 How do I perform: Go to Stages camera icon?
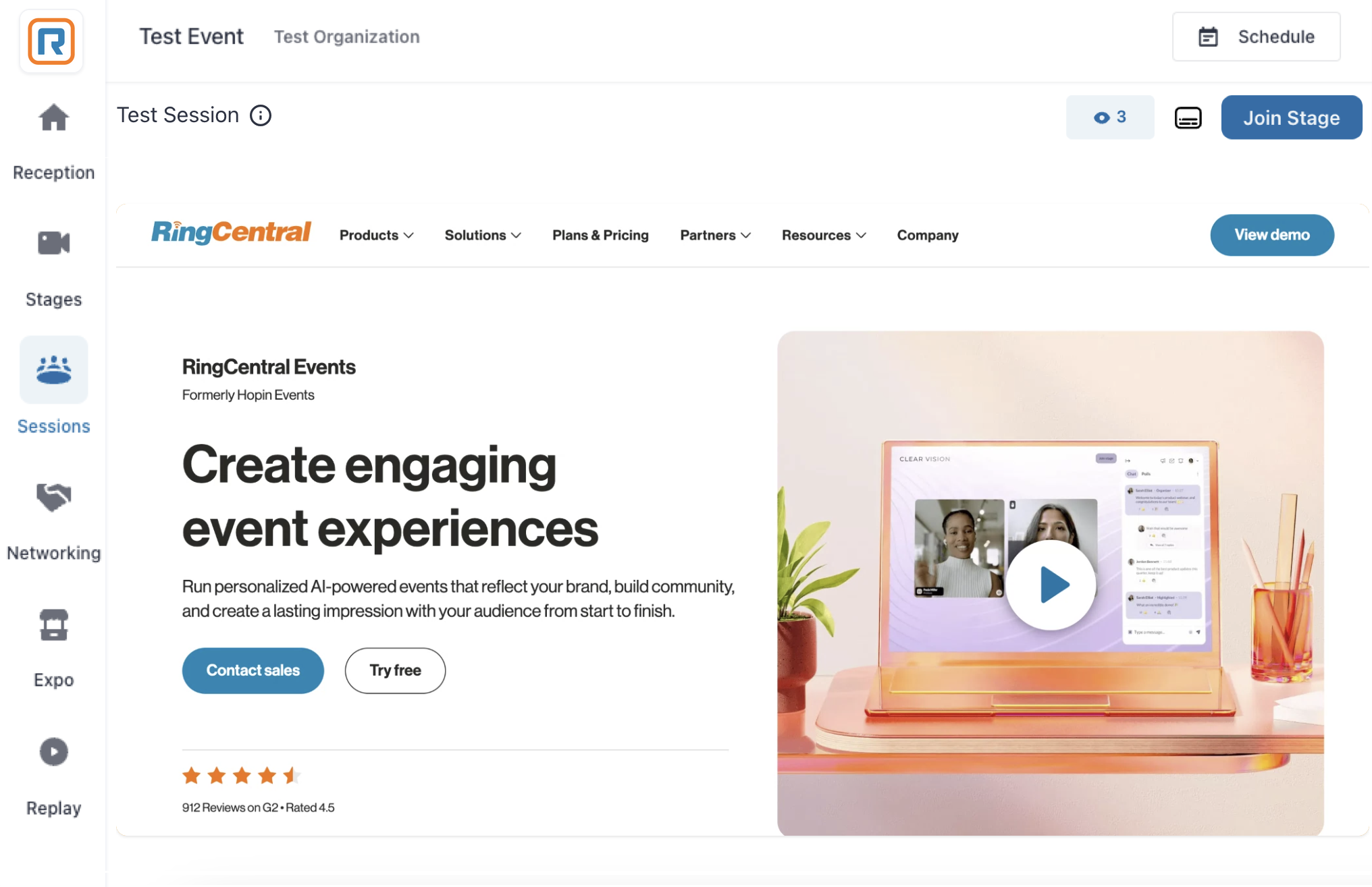[x=53, y=243]
